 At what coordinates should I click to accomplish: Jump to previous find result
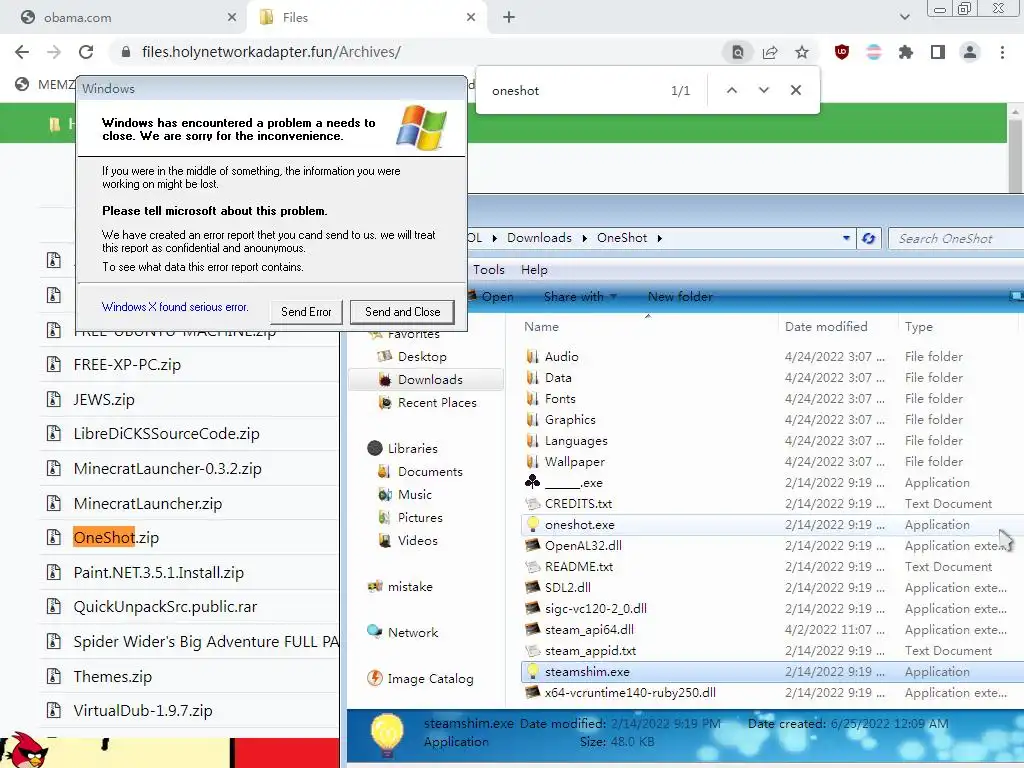point(732,90)
